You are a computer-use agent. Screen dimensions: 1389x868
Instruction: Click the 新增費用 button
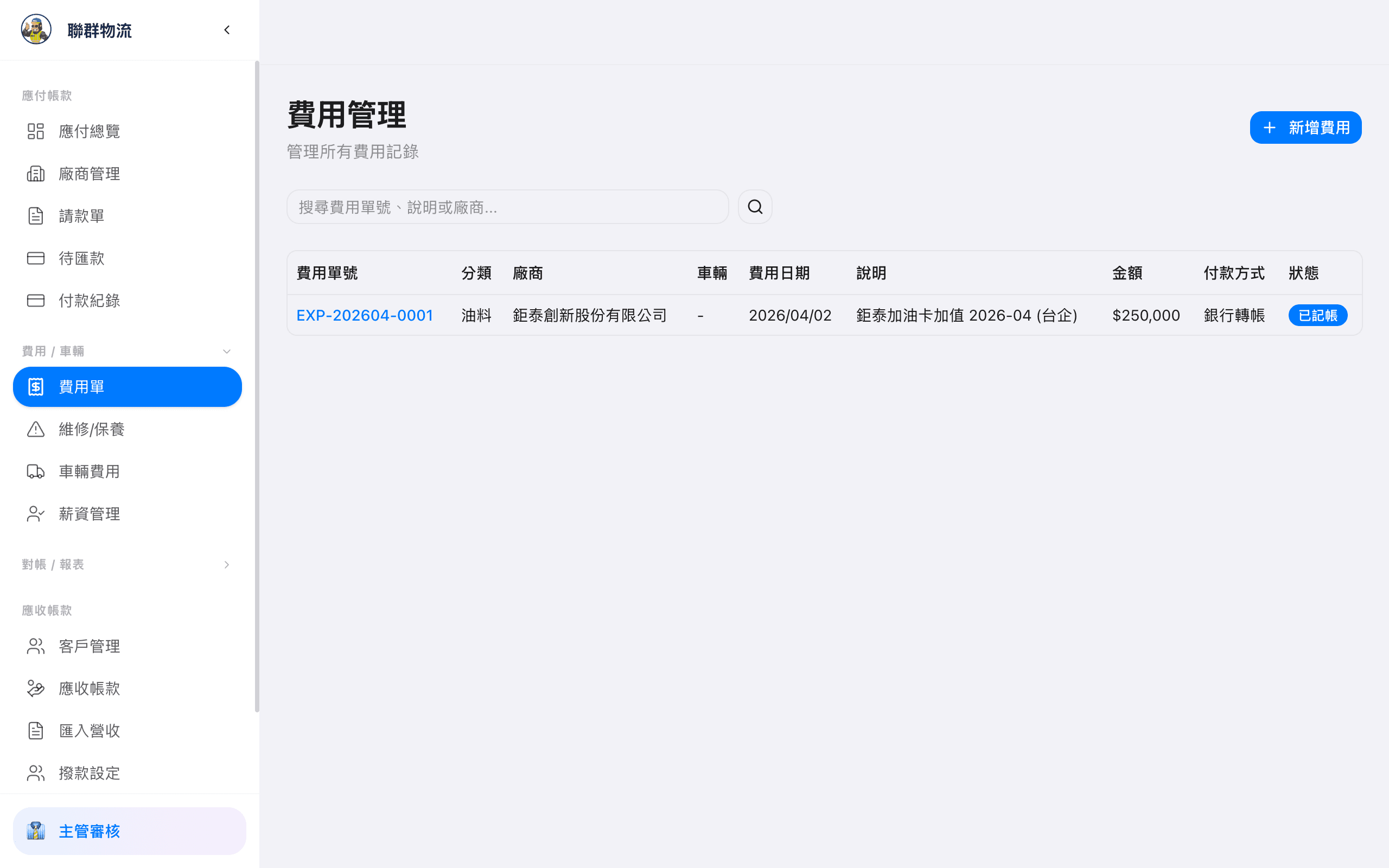pyautogui.click(x=1305, y=127)
